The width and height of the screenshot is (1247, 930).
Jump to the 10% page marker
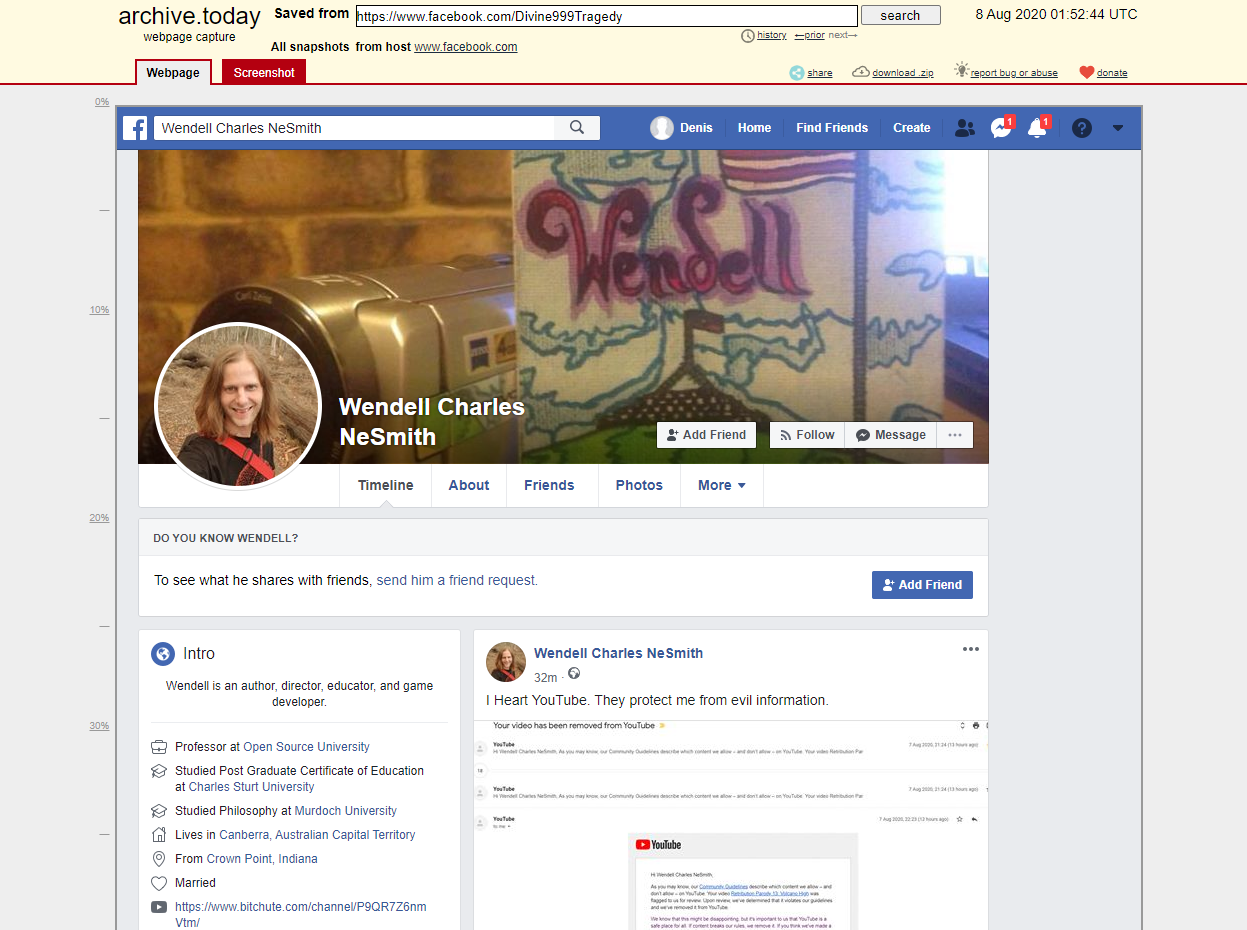click(99, 310)
